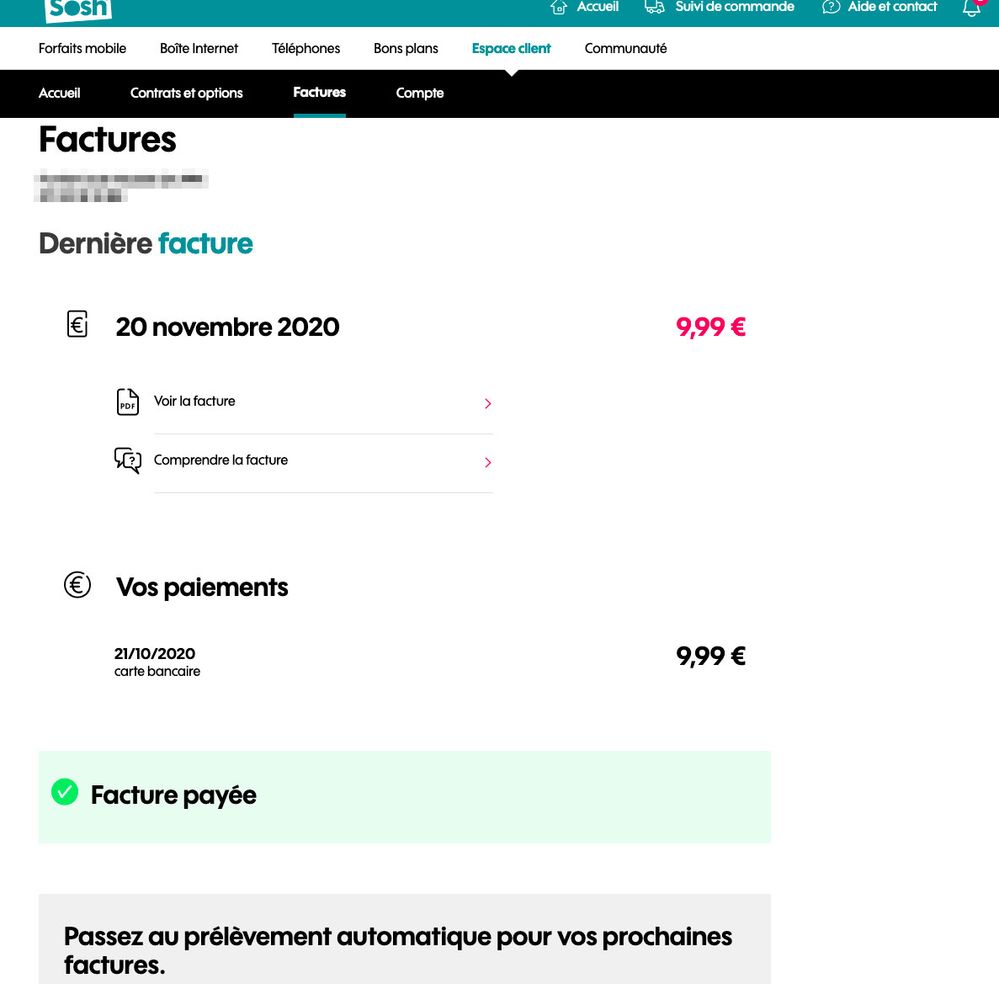Expand Comprendre la facture chevron arrow
Viewport: 999px width, 984px height.
pyautogui.click(x=488, y=463)
